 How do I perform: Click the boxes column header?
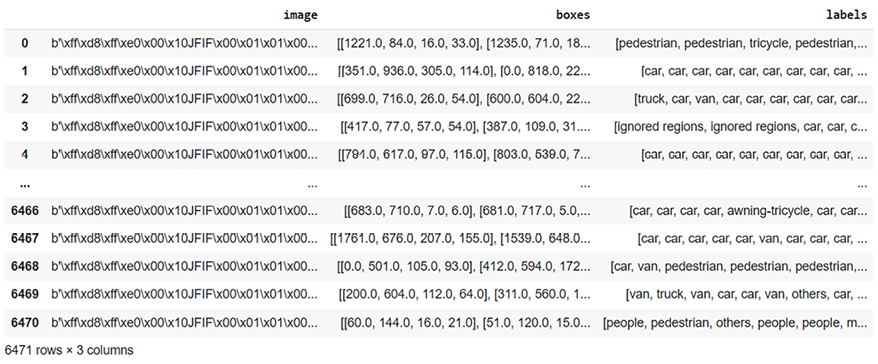click(572, 16)
